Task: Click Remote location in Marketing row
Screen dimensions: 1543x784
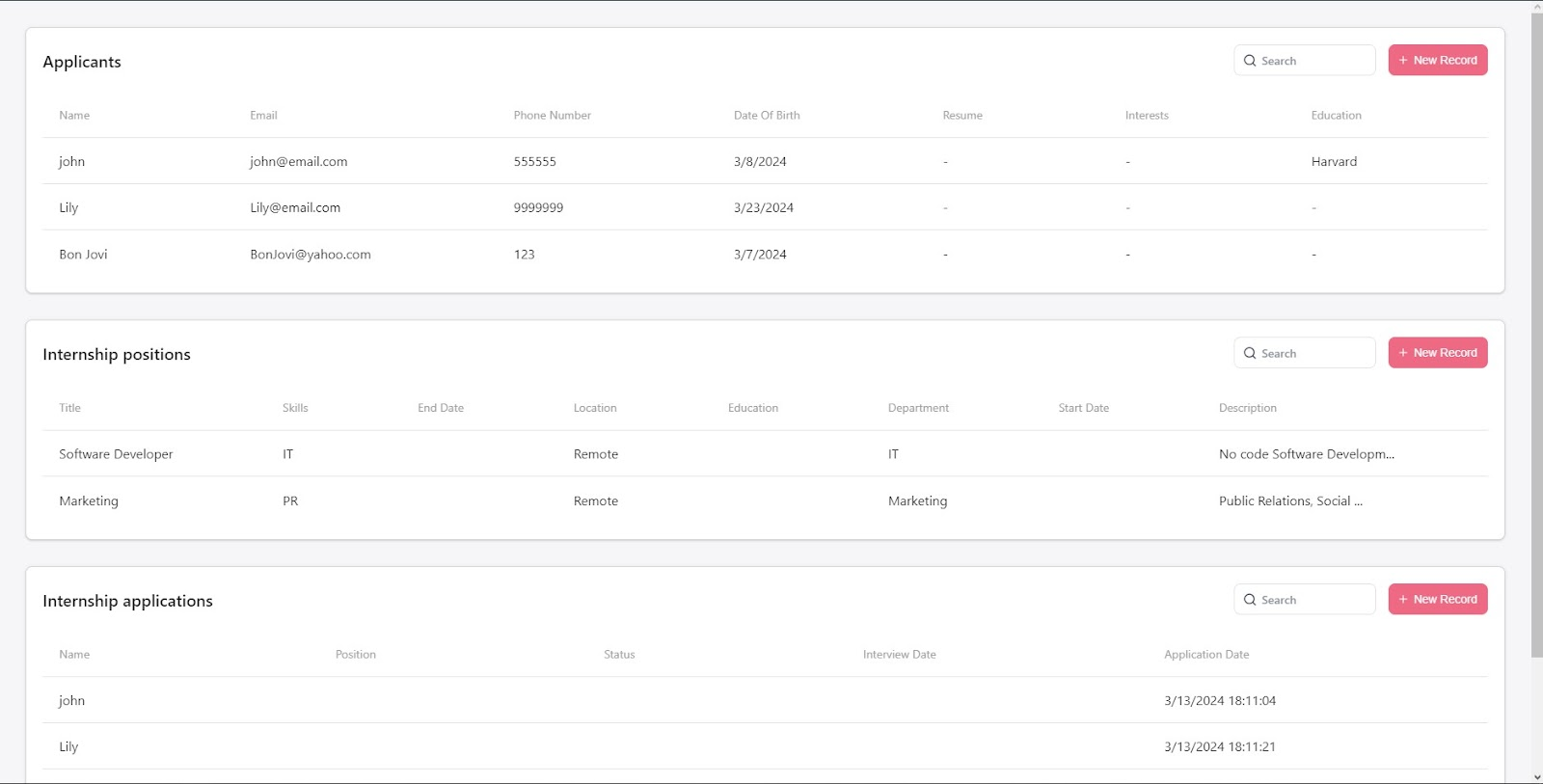Action: tap(596, 500)
